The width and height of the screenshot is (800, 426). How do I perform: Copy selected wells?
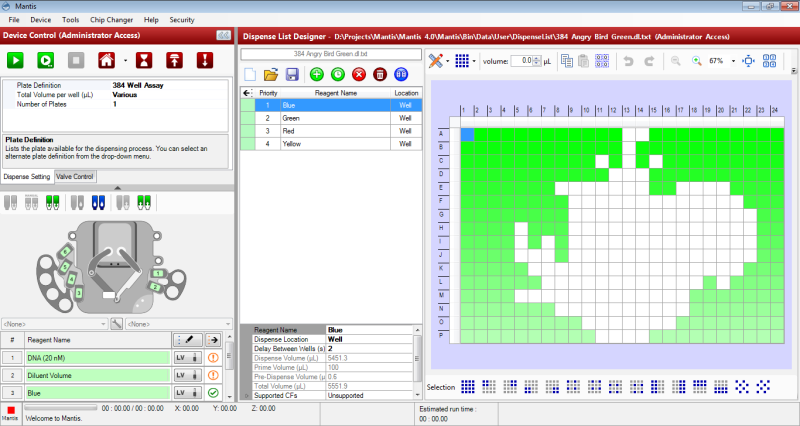click(567, 61)
